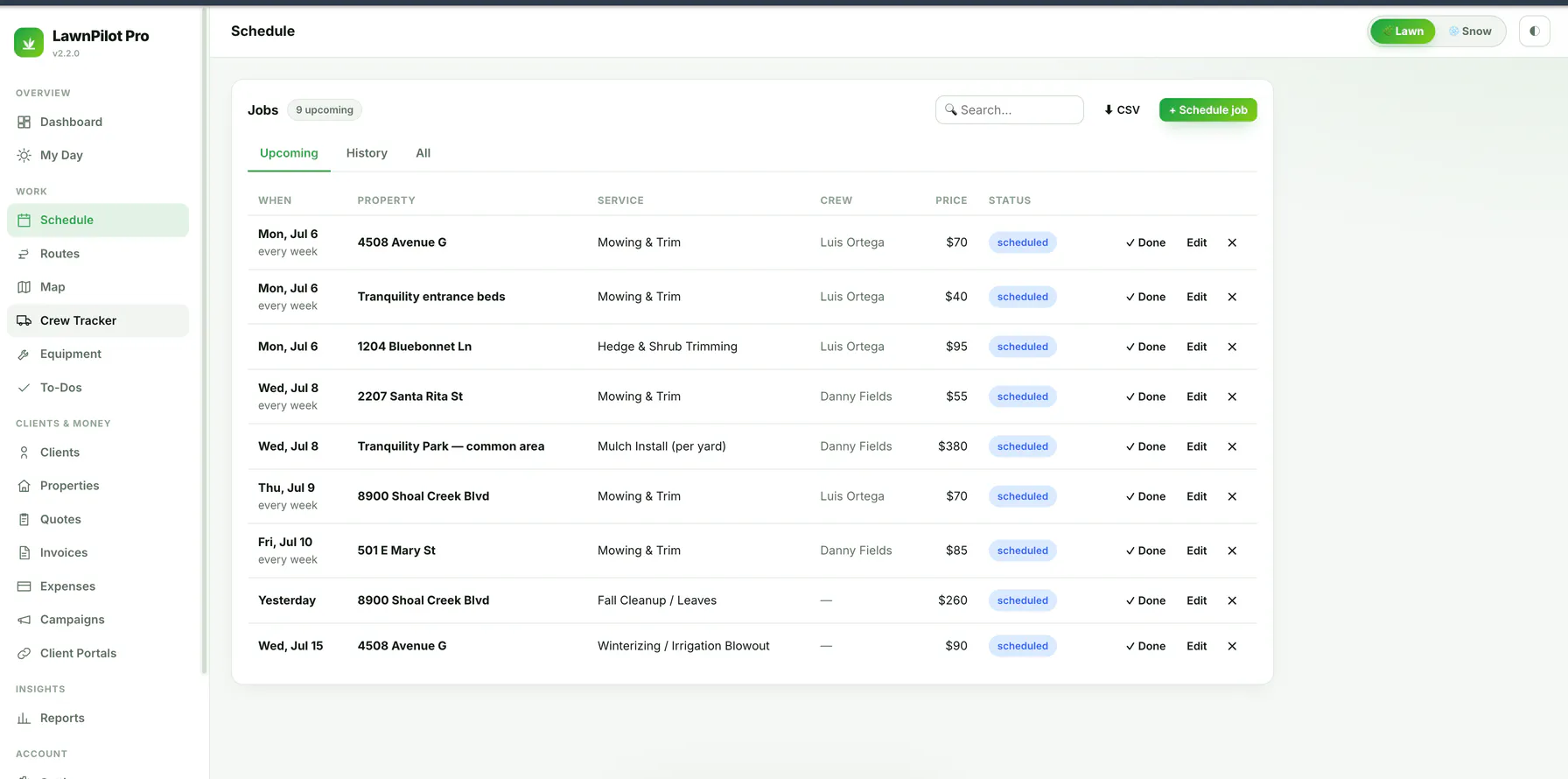Edit the Yesterday Fall Cleanup job
The image size is (1568, 779).
tap(1196, 600)
